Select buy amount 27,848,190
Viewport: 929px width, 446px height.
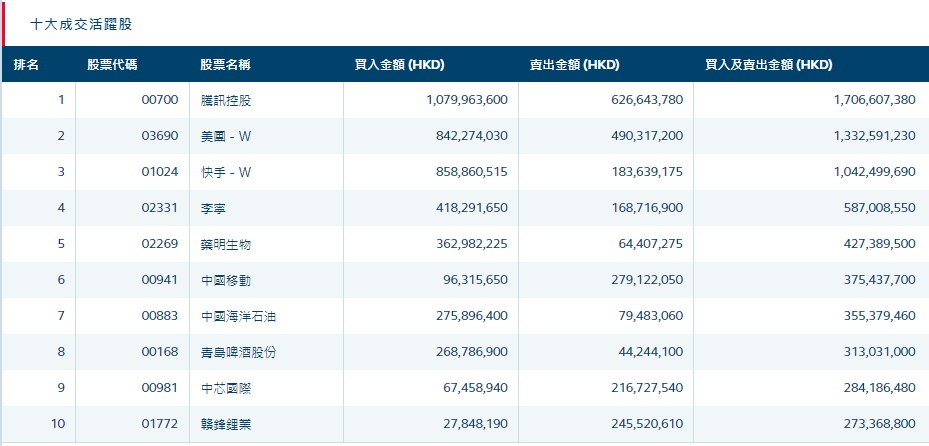[476, 425]
